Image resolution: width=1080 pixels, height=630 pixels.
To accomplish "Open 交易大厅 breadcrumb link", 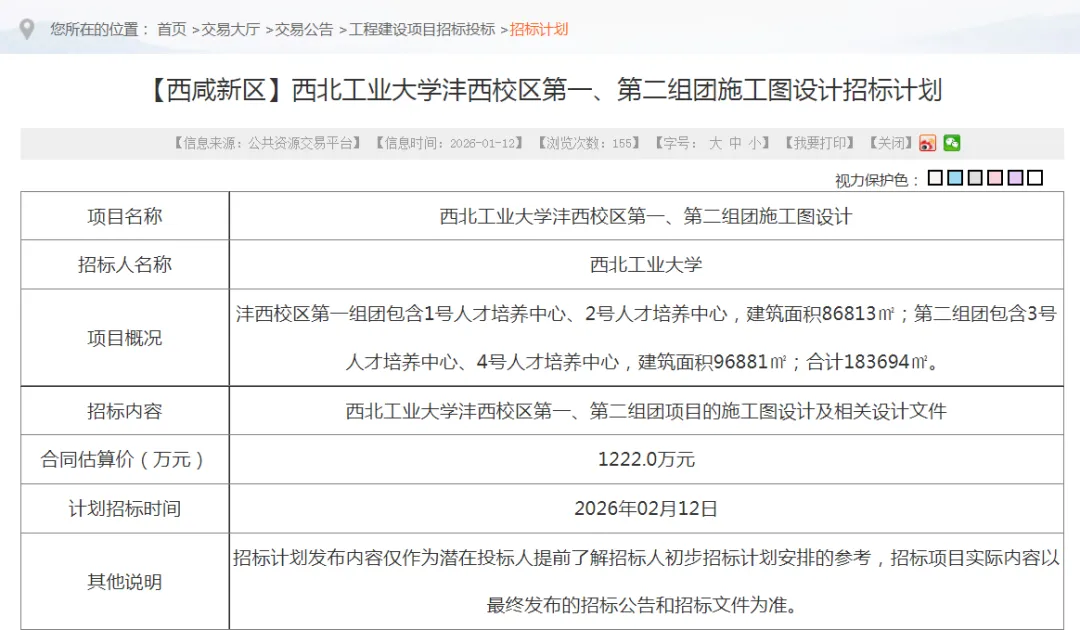I will tap(230, 30).
